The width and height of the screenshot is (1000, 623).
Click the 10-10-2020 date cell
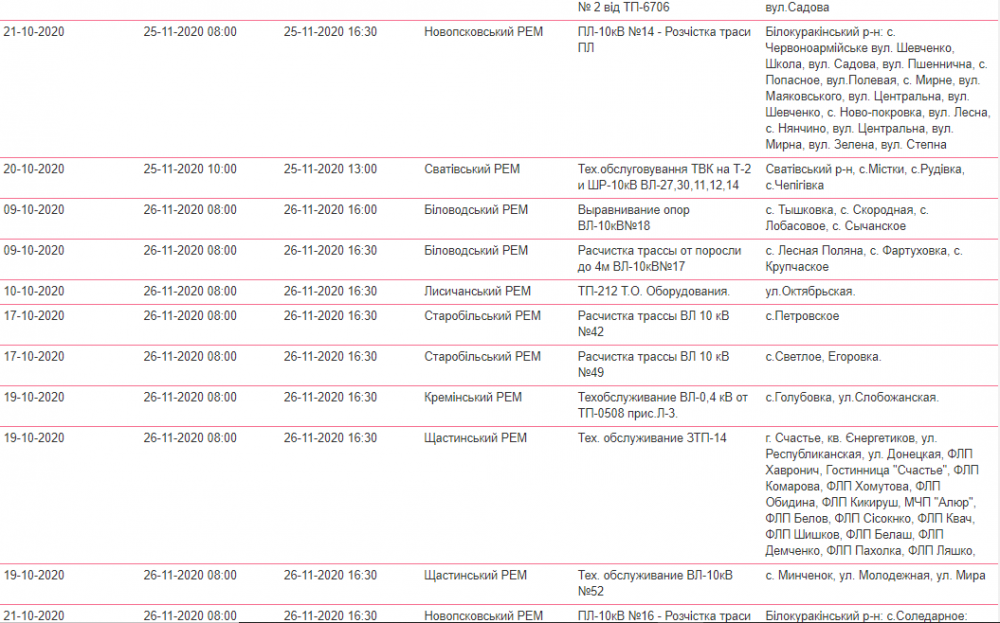[x=34, y=291]
